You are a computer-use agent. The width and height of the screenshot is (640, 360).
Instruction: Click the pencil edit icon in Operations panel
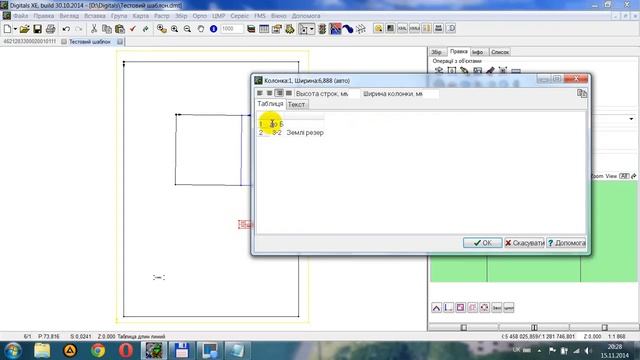coord(464,71)
